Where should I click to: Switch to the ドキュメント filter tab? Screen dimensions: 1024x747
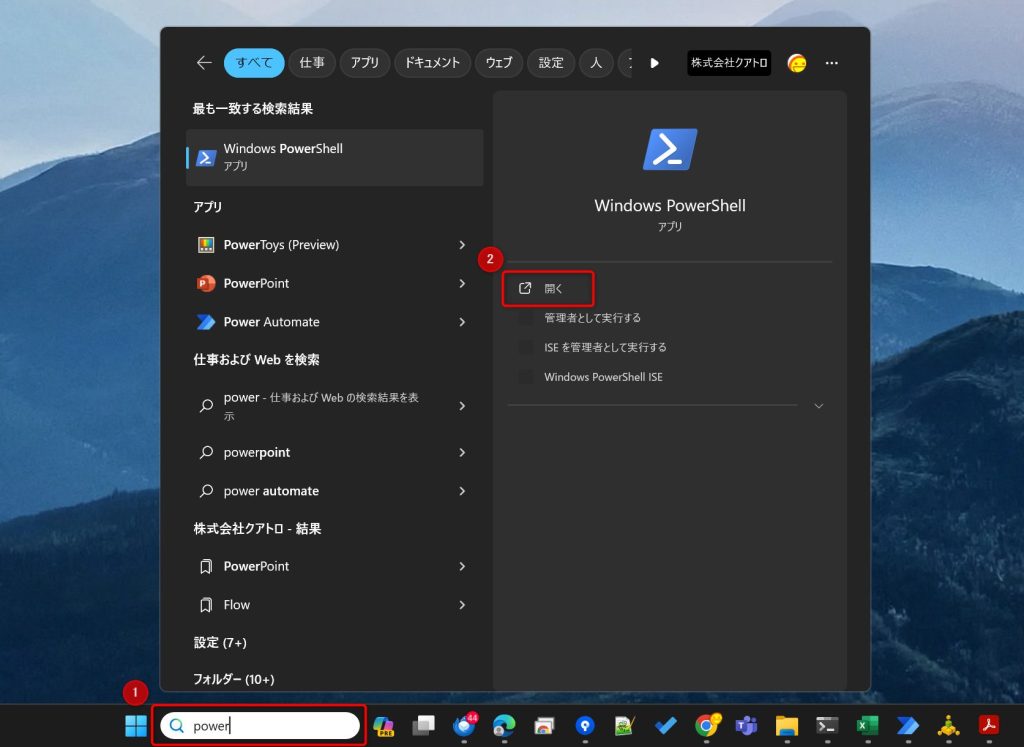(432, 63)
